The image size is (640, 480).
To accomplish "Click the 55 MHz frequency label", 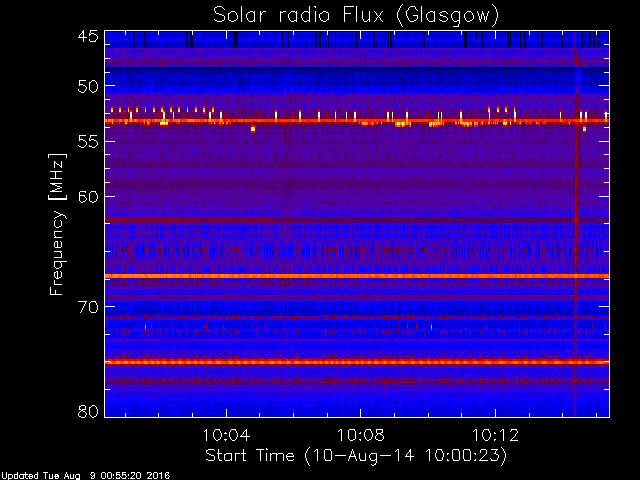I will pyautogui.click(x=88, y=142).
